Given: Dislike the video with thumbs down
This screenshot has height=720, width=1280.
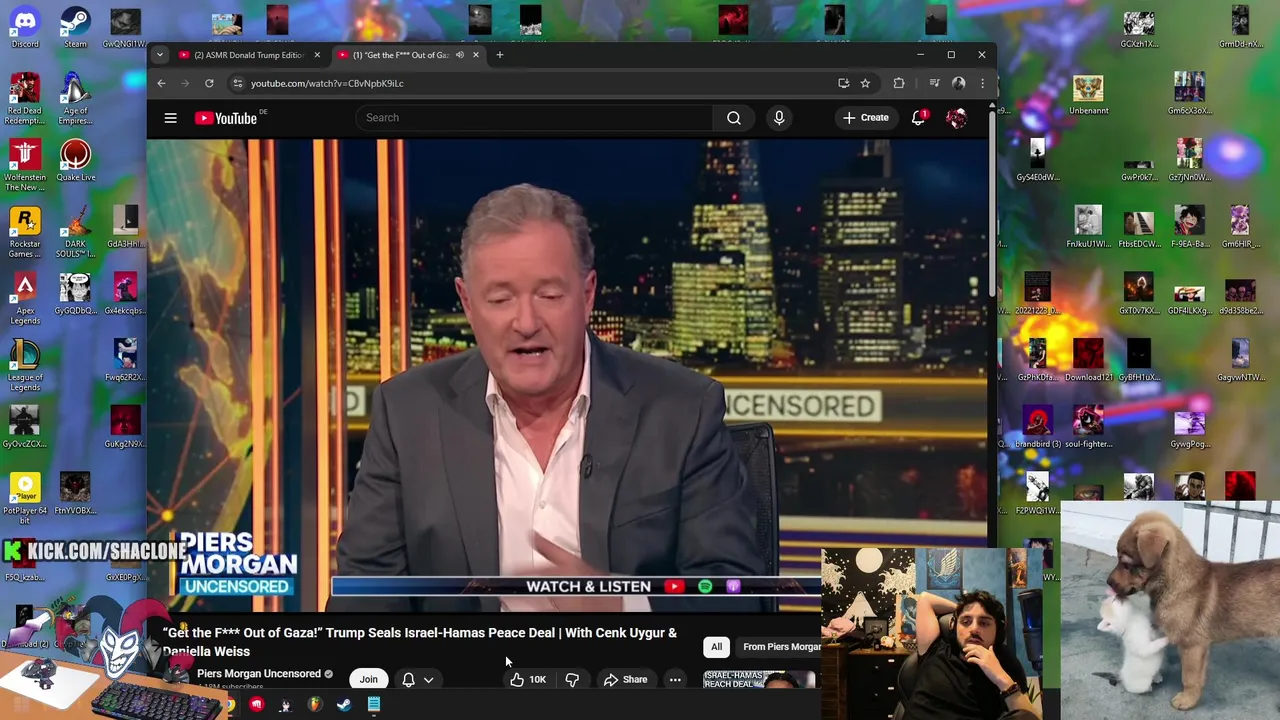Looking at the screenshot, I should click(572, 680).
